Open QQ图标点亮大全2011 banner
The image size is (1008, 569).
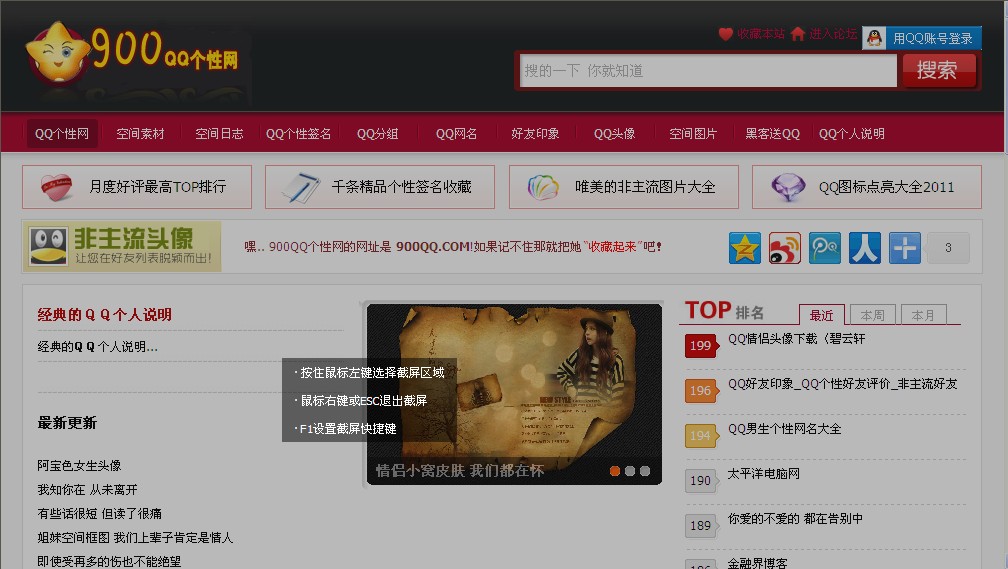(x=867, y=187)
